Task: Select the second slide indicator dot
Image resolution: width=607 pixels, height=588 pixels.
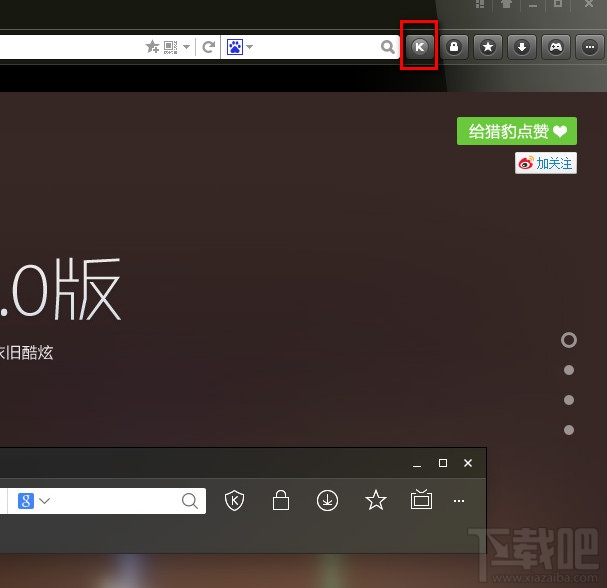Action: pyautogui.click(x=569, y=370)
